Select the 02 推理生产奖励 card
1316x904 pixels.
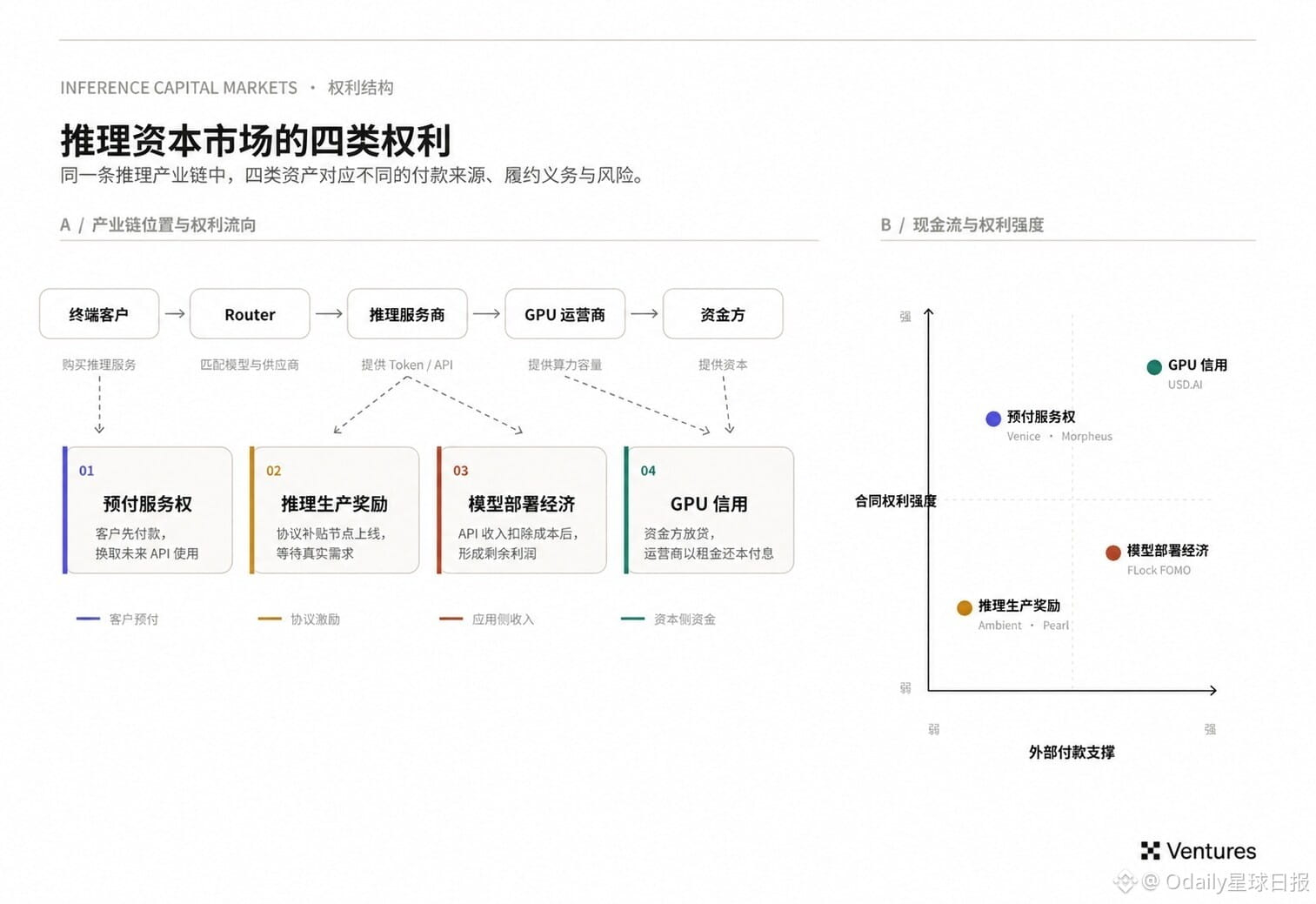coord(334,510)
